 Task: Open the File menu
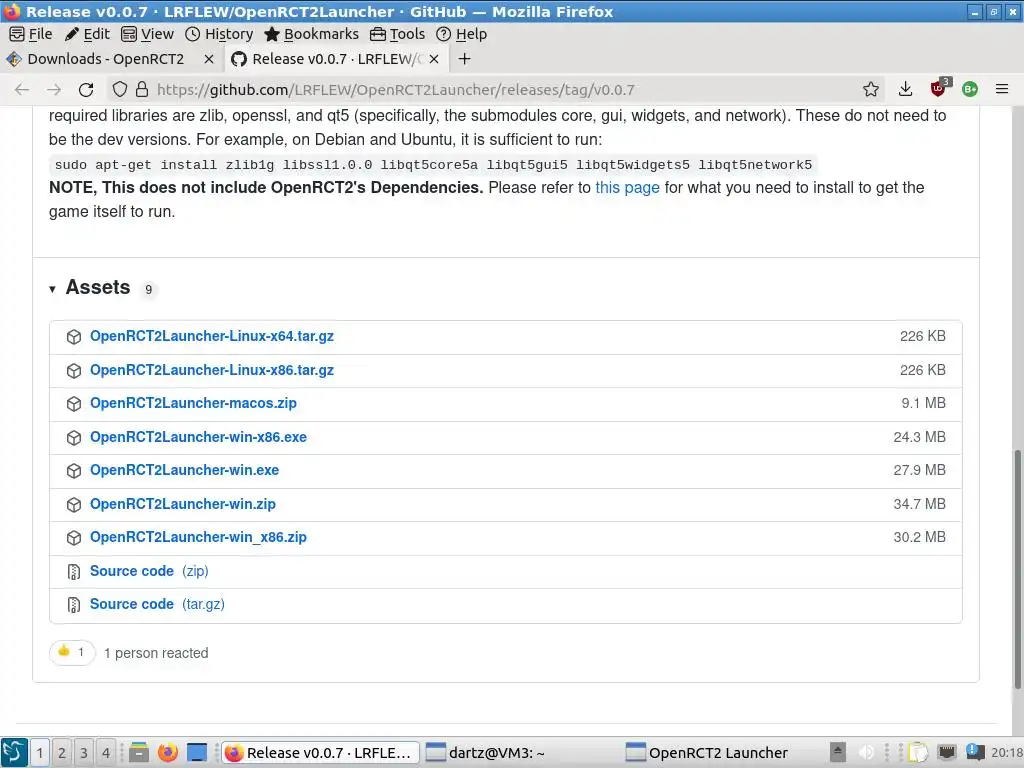pos(31,34)
